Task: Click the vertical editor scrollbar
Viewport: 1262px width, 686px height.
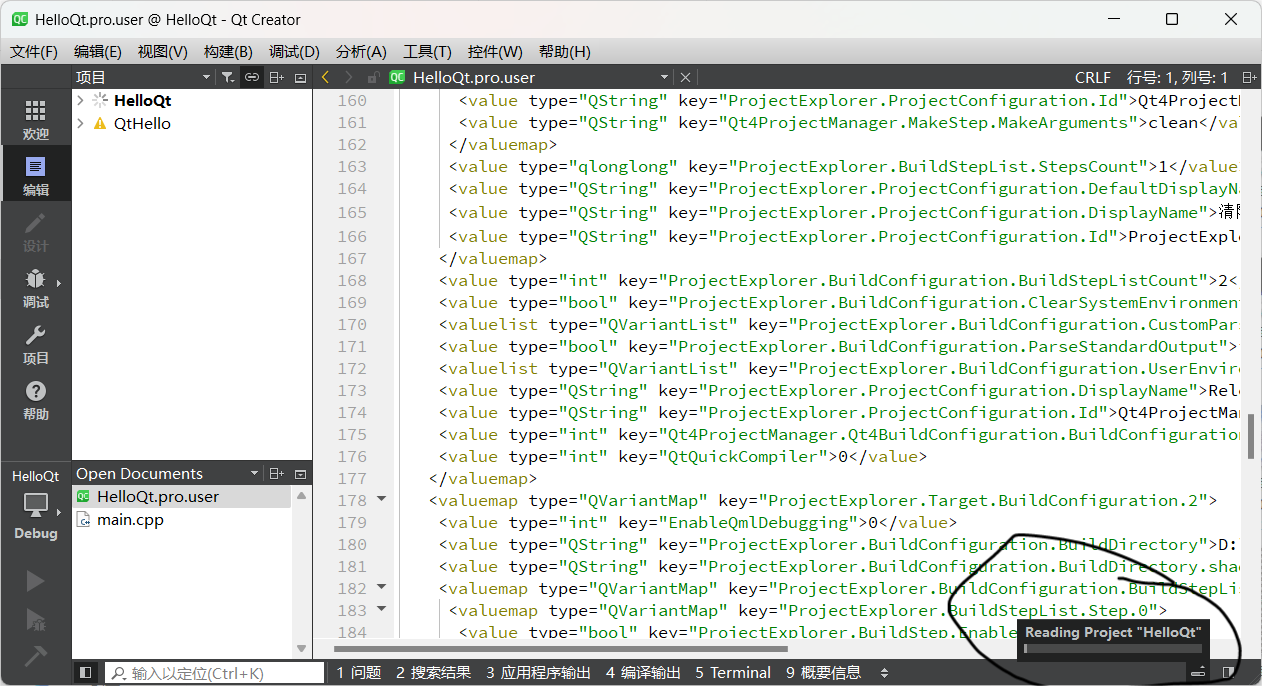Action: [x=1251, y=437]
